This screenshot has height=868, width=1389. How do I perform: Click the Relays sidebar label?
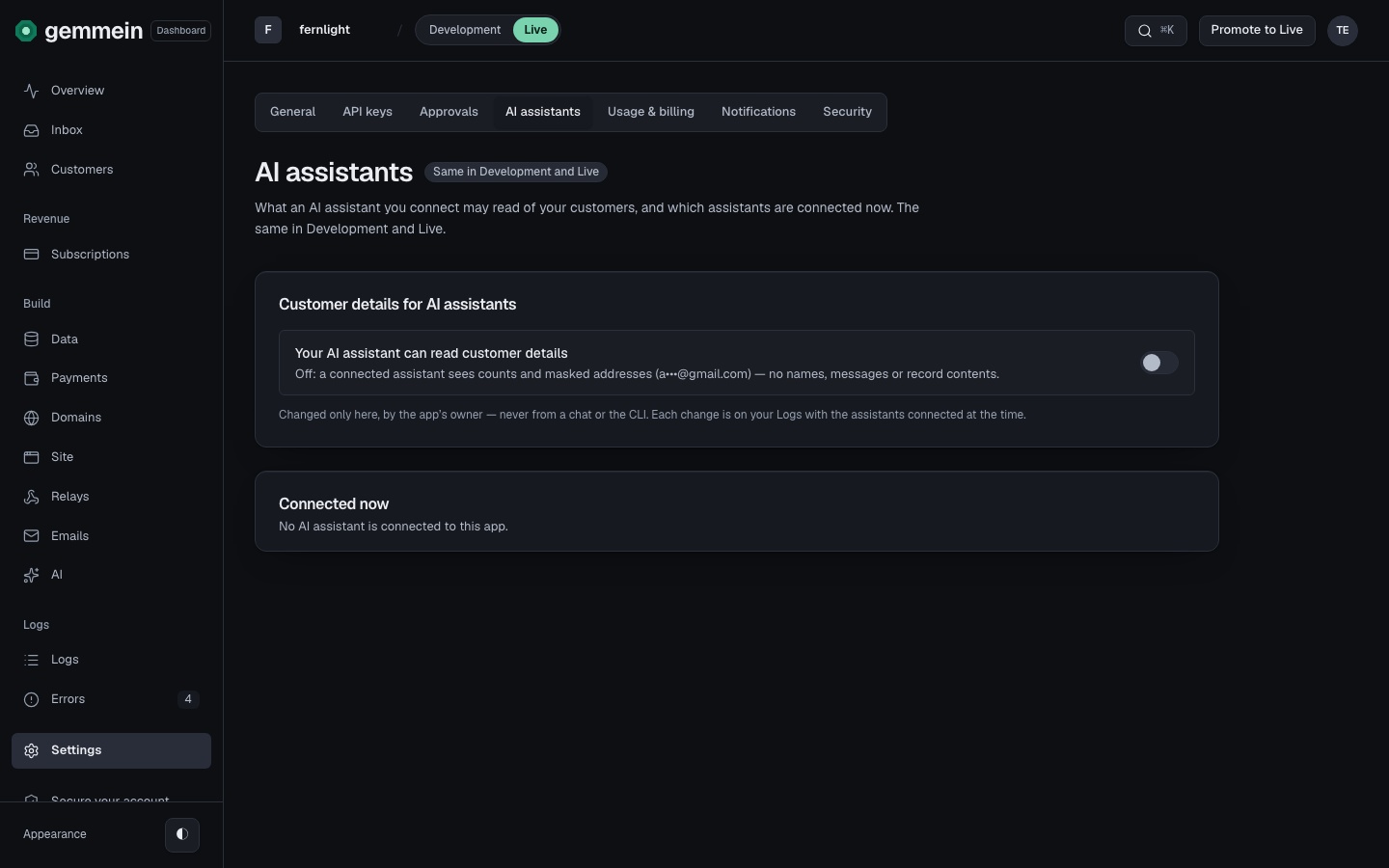click(x=69, y=497)
